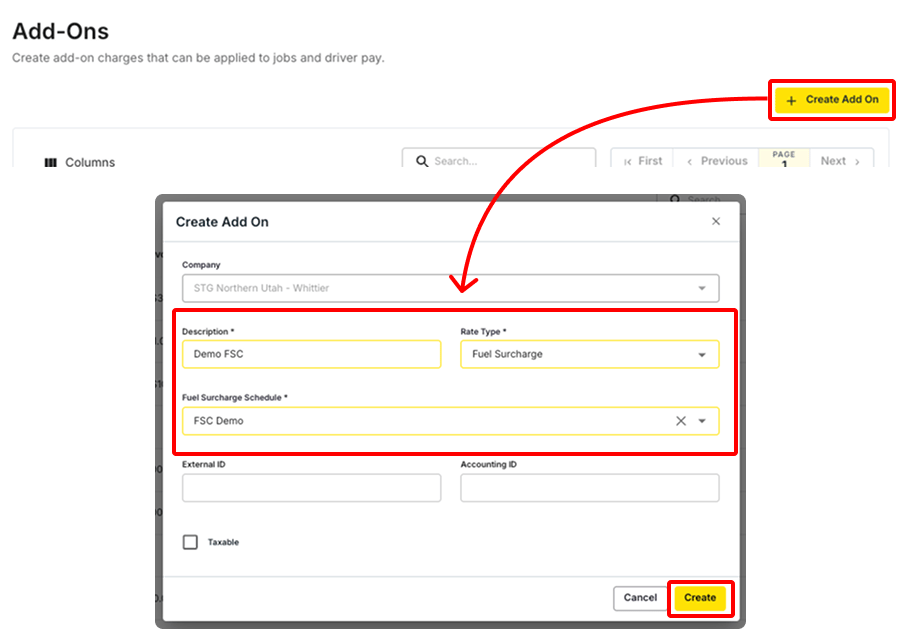The image size is (900, 638).
Task: Click the magnifier icon in the Search field
Action: 422,161
